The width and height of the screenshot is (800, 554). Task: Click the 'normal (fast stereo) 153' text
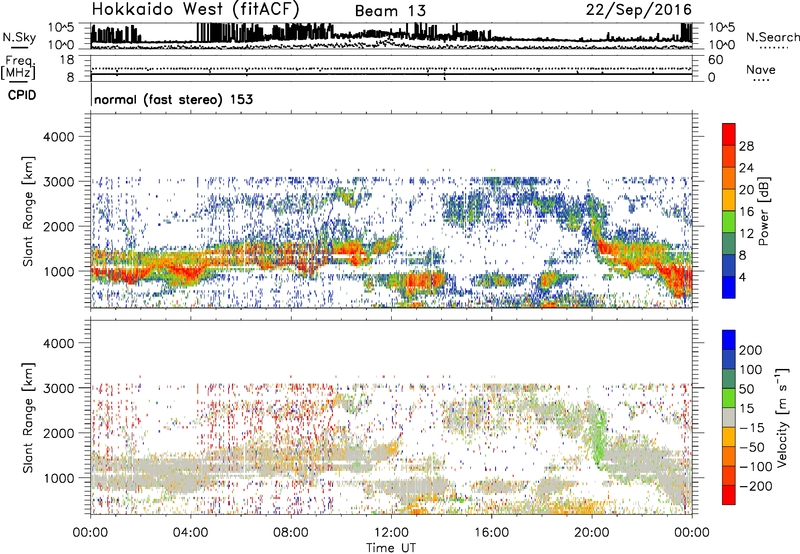pos(173,99)
